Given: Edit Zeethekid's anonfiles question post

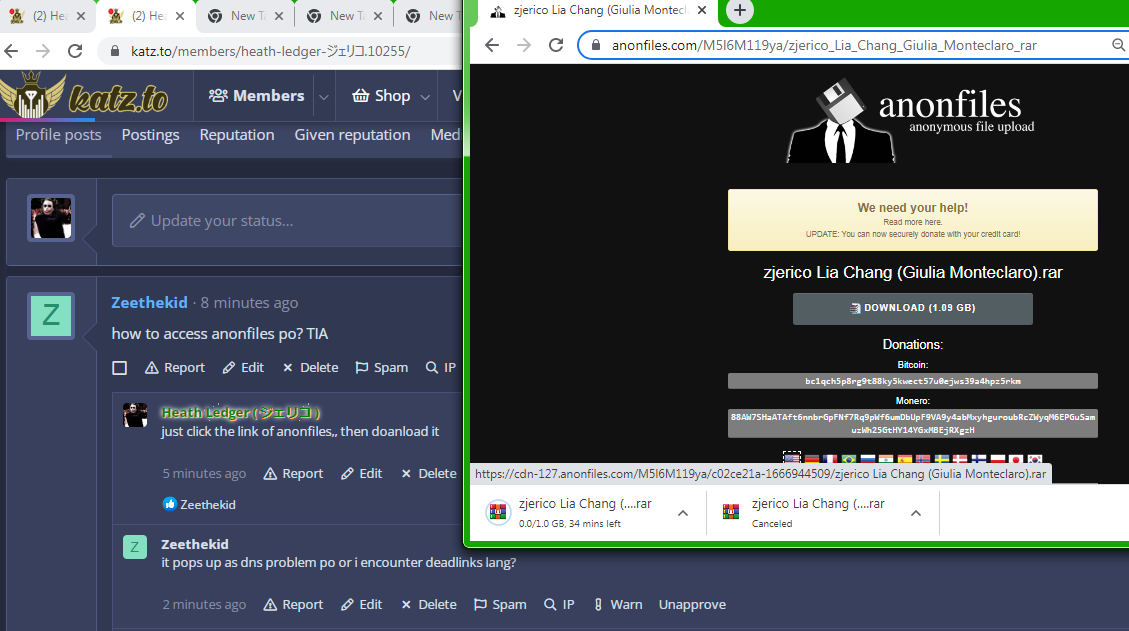Looking at the screenshot, I should click(243, 367).
